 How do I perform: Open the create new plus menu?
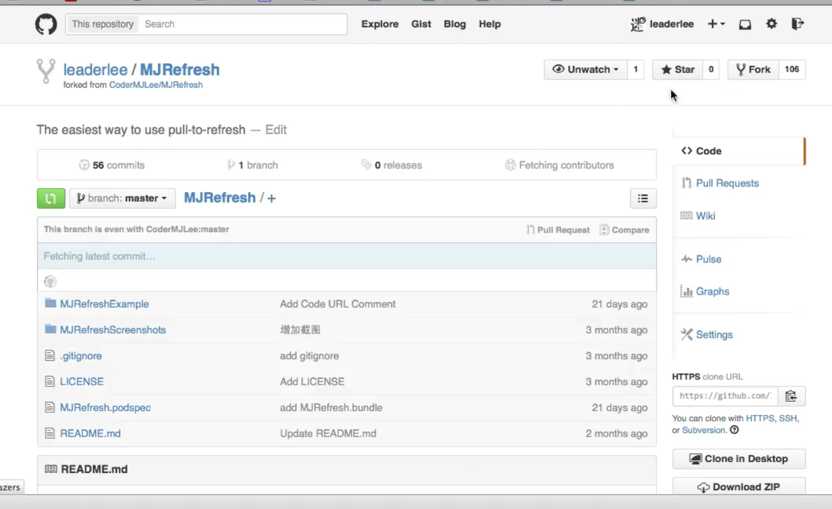(716, 24)
